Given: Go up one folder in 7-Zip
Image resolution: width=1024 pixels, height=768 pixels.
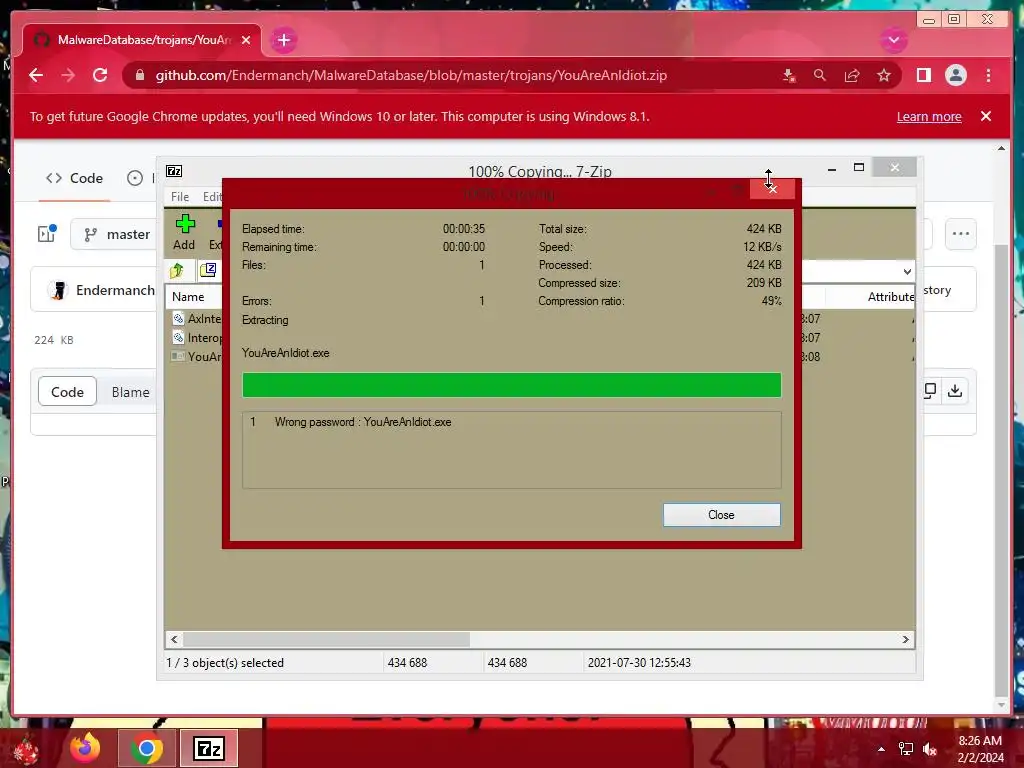Looking at the screenshot, I should tap(177, 270).
